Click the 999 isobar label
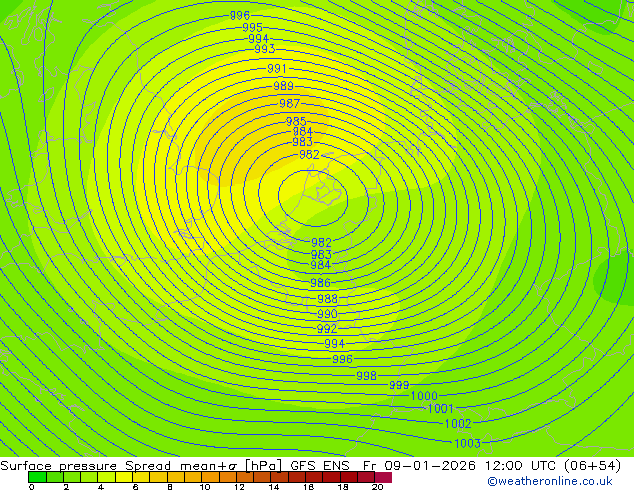 (399, 385)
